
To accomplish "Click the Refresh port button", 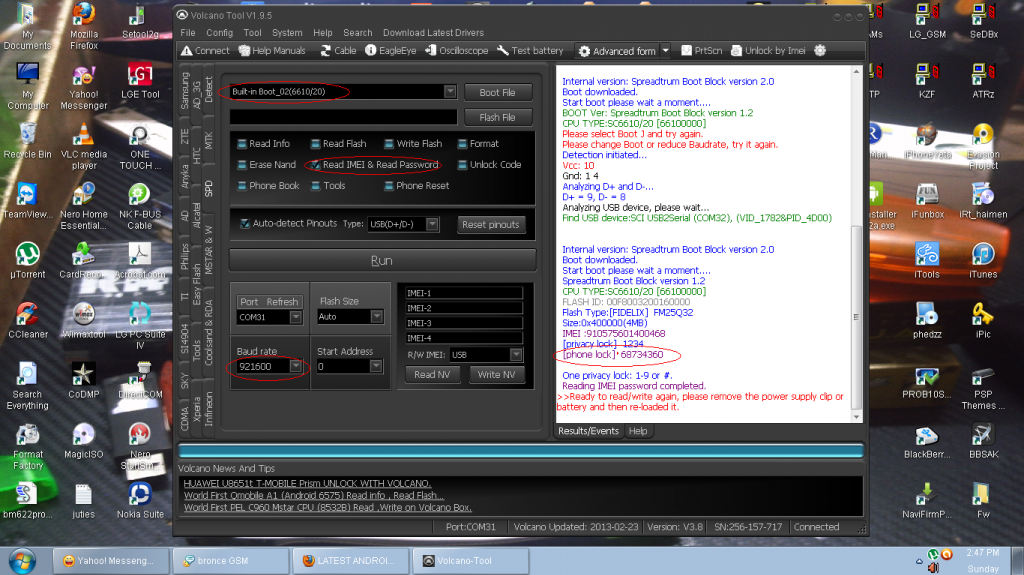I will pyautogui.click(x=282, y=302).
